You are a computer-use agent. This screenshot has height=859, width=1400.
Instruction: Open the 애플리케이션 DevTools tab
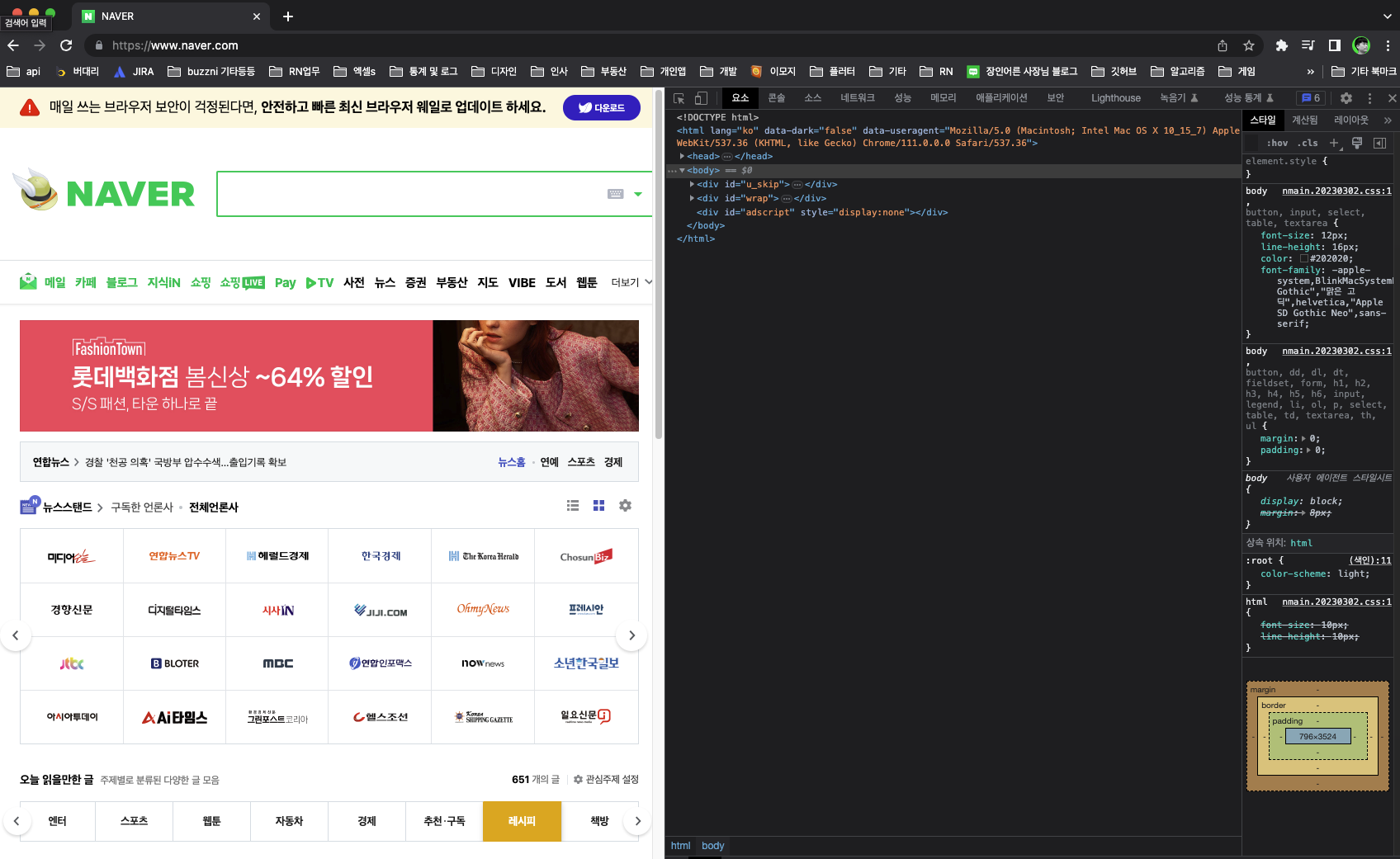(x=1001, y=98)
